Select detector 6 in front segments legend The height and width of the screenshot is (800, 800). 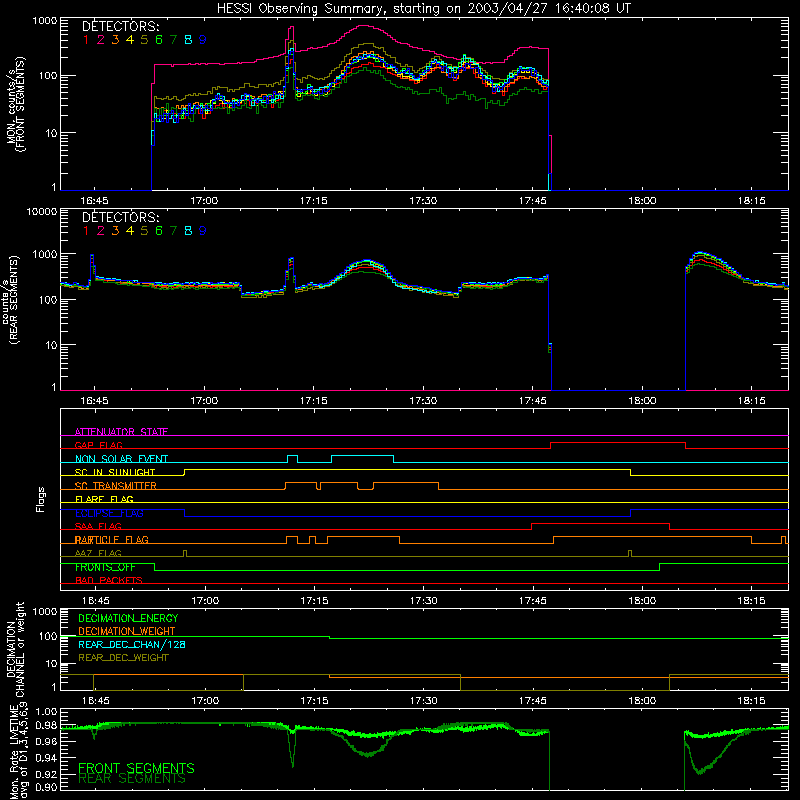coord(159,40)
